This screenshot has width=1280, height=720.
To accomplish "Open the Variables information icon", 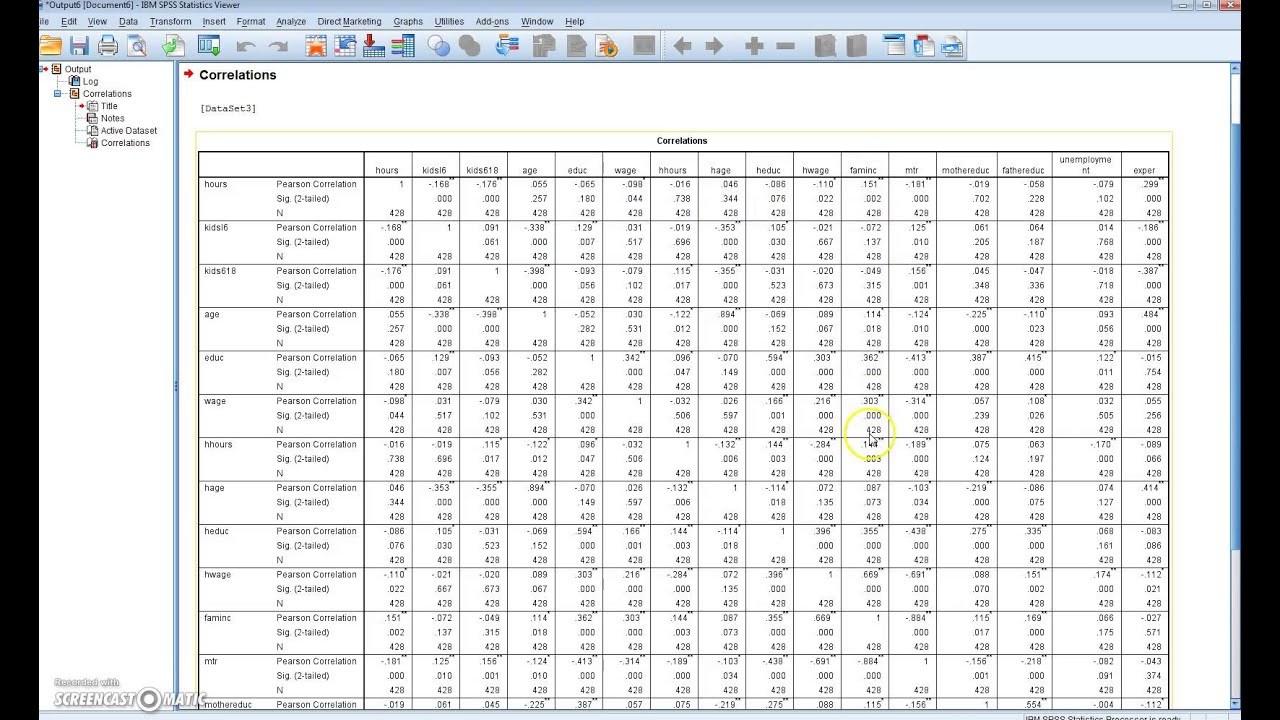I will tap(403, 45).
